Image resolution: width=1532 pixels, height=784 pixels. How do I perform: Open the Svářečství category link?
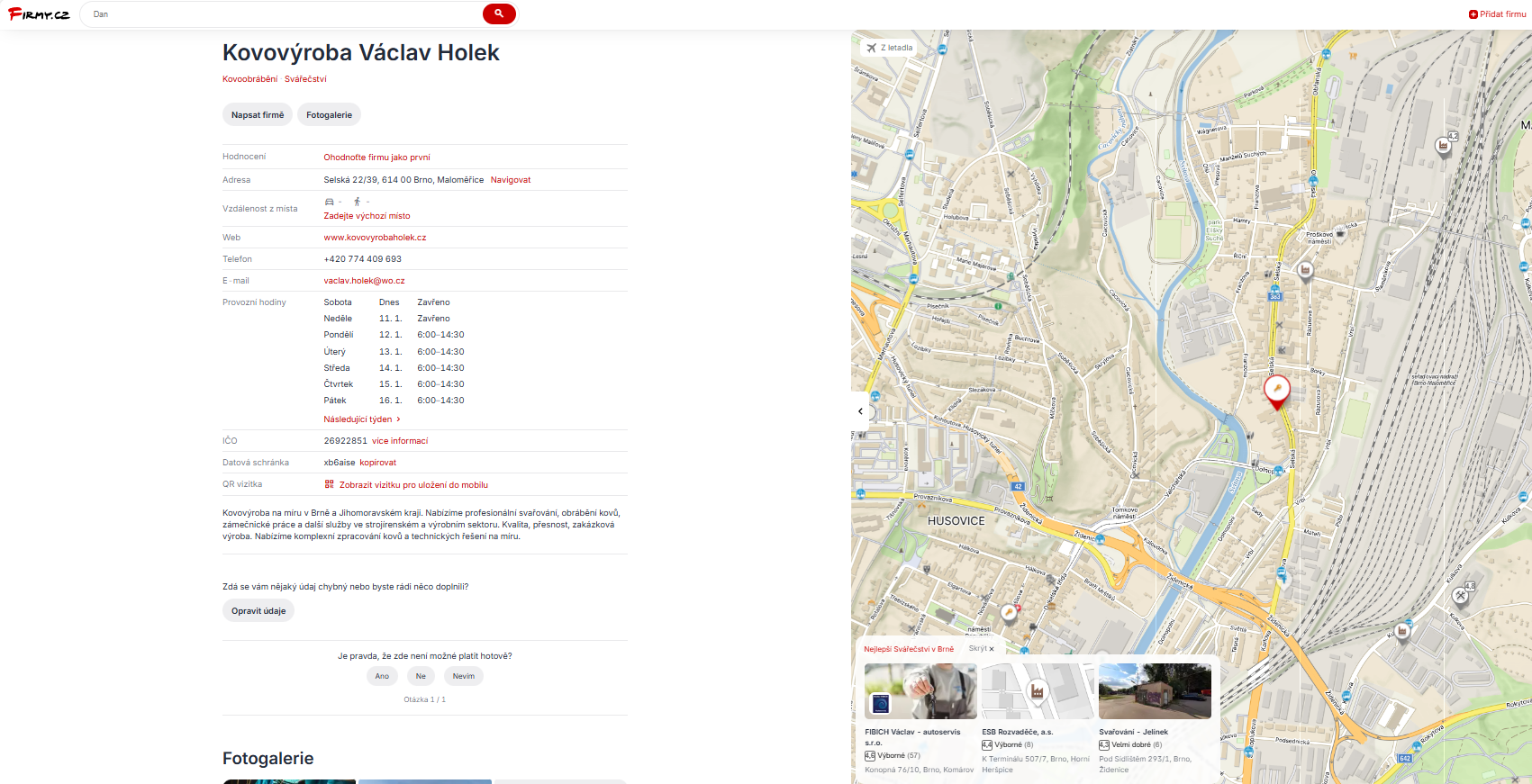coord(305,79)
